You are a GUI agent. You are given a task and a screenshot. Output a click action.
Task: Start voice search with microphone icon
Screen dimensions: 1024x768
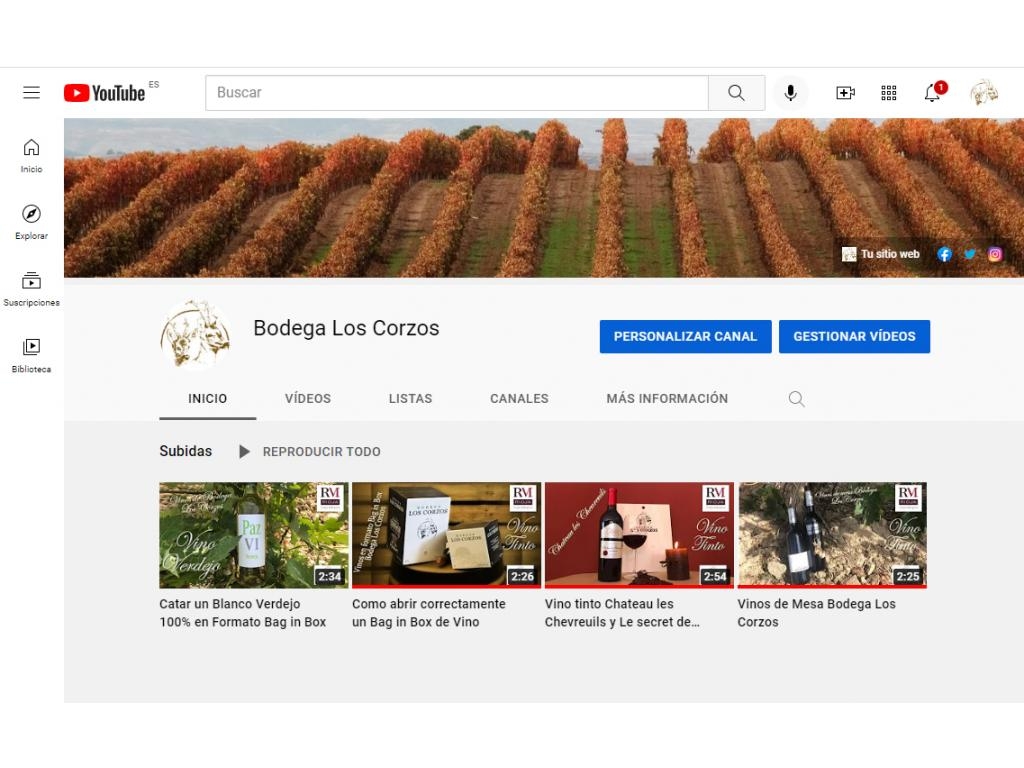790,93
